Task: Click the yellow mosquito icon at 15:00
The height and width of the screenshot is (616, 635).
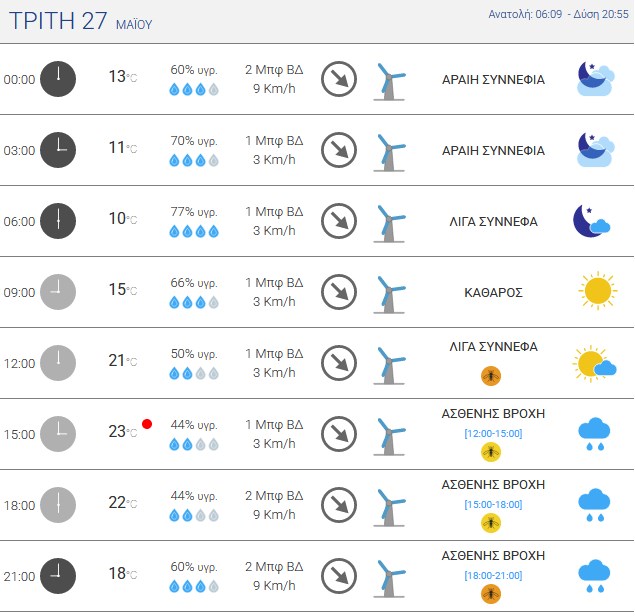Action: point(491,452)
